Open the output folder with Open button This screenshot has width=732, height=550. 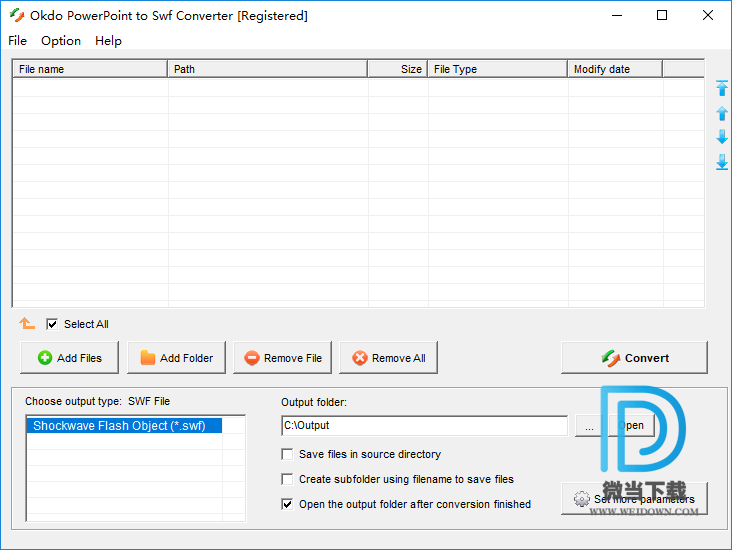[631, 426]
